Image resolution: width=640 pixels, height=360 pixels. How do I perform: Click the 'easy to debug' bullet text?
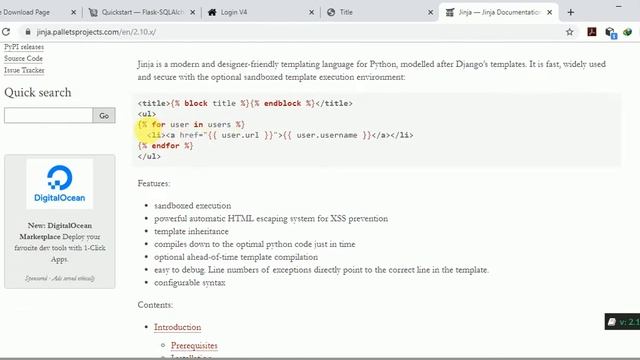click(x=321, y=270)
